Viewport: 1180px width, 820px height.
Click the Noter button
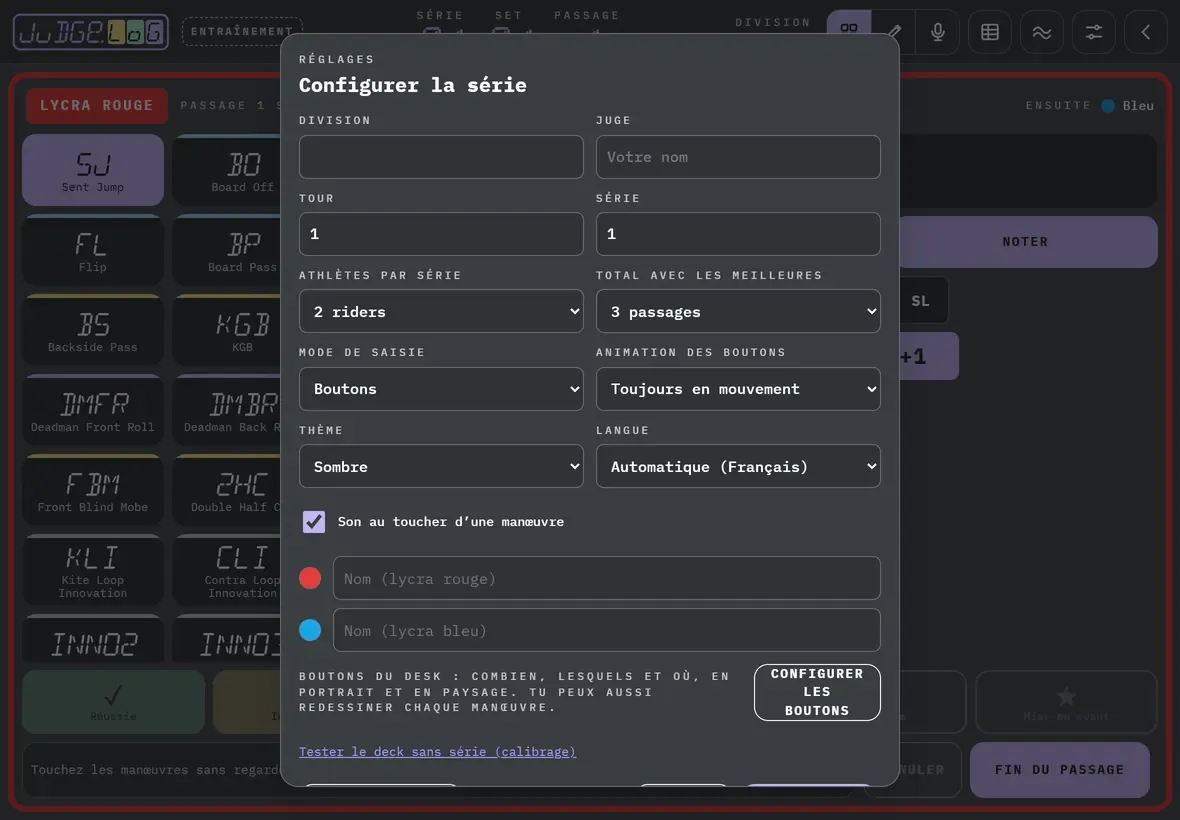point(1027,241)
